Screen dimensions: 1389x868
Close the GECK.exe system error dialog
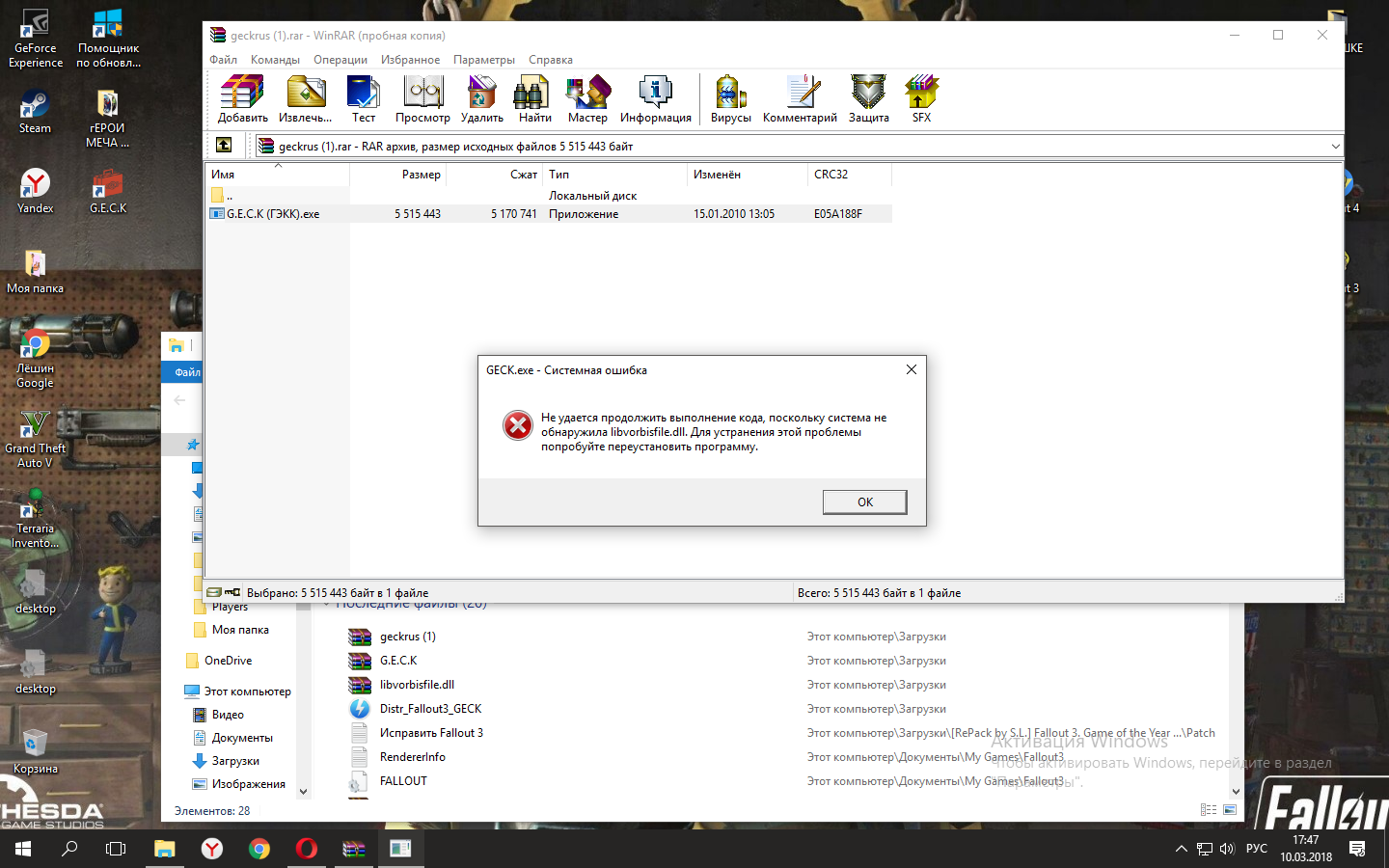click(x=911, y=369)
